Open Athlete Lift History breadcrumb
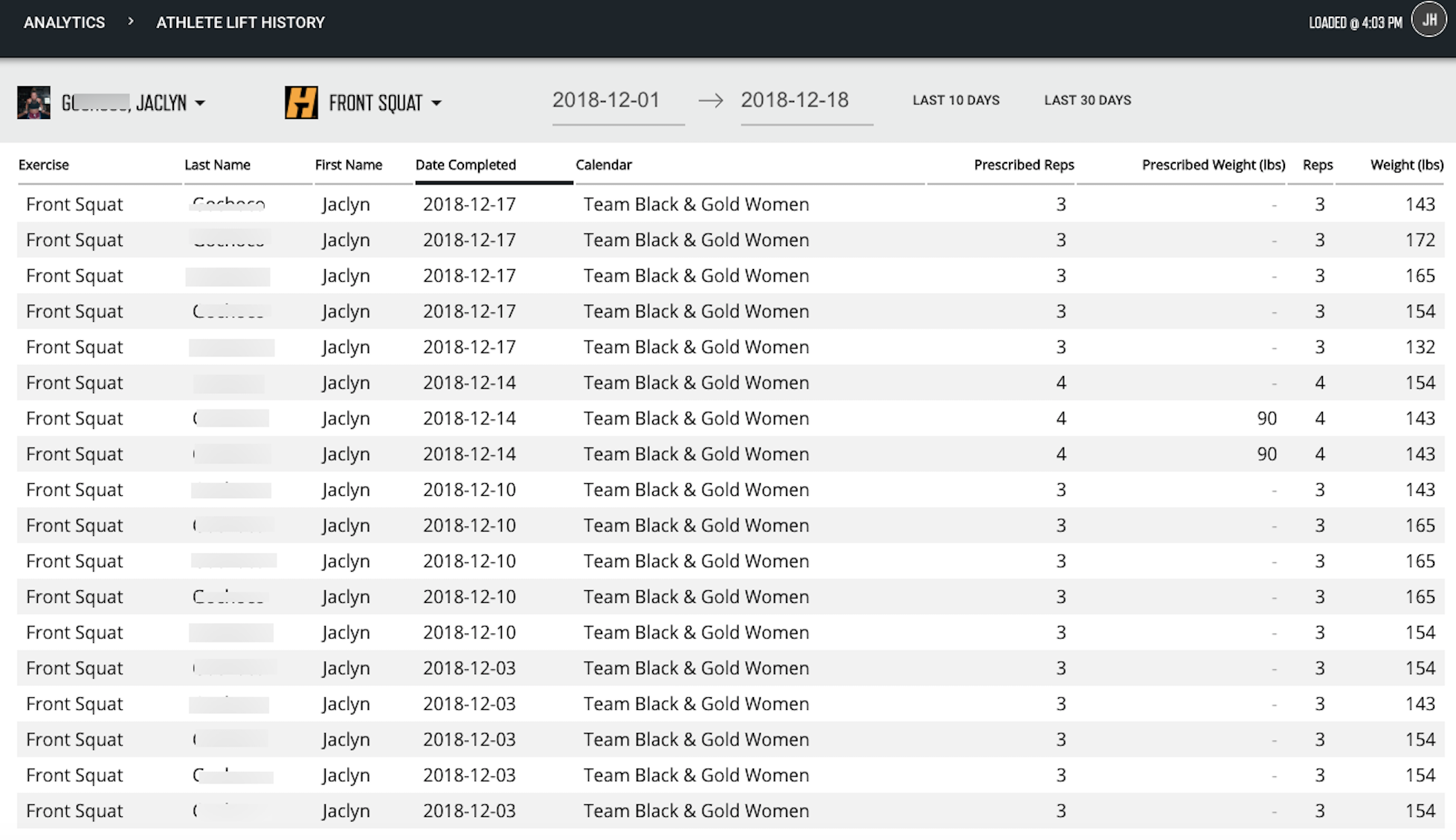Image resolution: width=1456 pixels, height=840 pixels. coord(240,22)
